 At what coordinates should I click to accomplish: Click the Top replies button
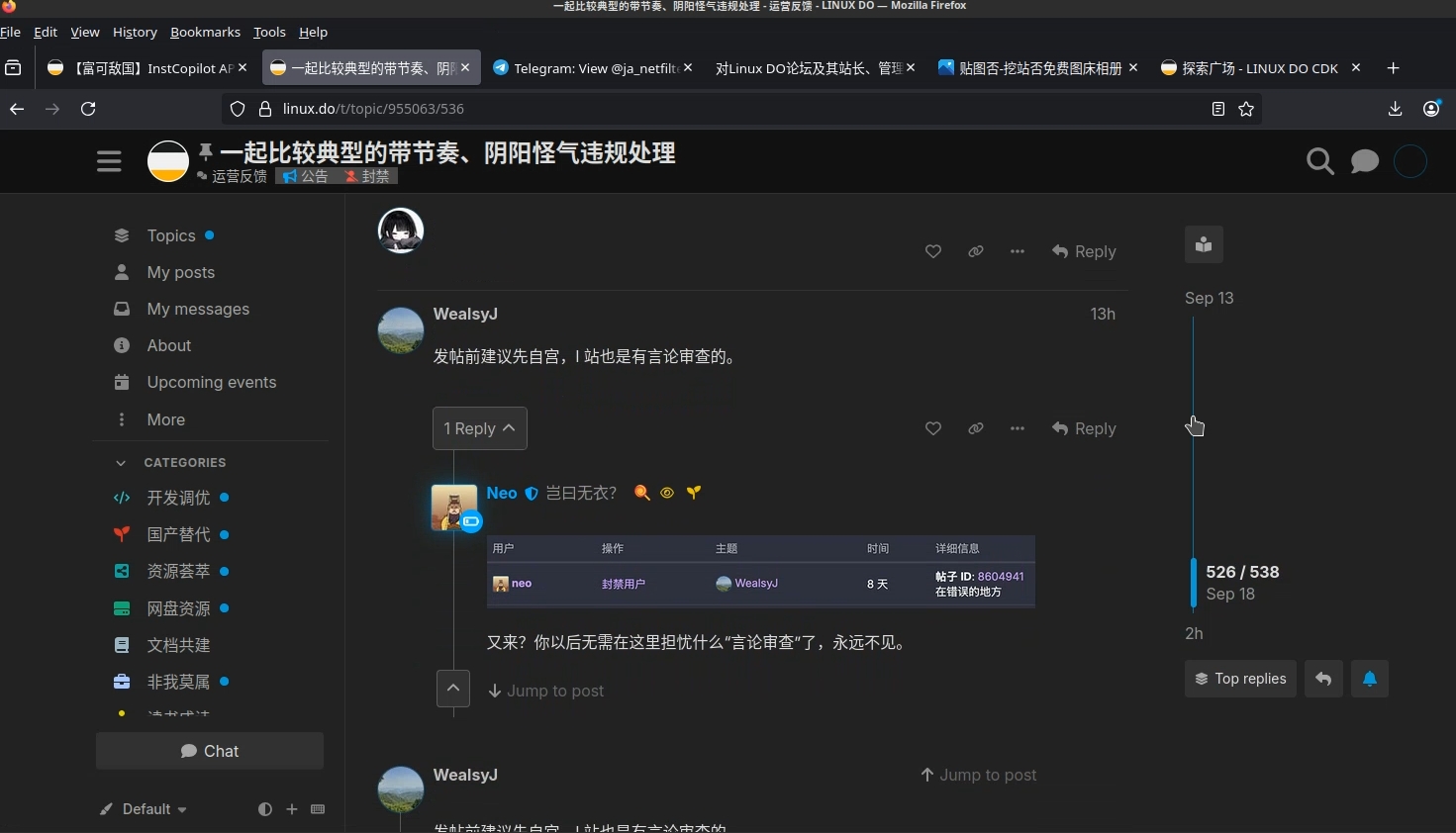1239,679
